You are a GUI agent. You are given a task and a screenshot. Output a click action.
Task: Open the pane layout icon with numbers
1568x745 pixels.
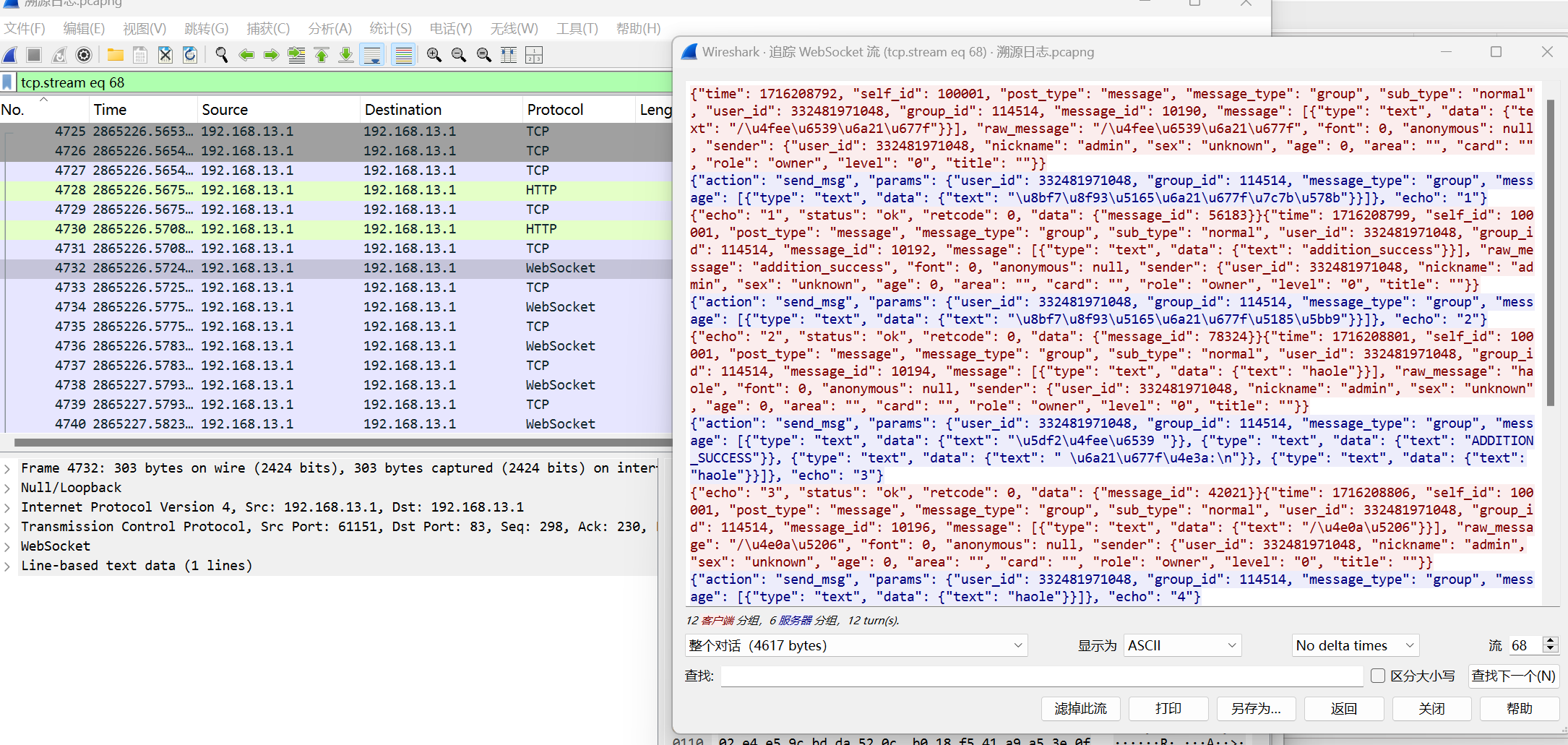pyautogui.click(x=534, y=55)
